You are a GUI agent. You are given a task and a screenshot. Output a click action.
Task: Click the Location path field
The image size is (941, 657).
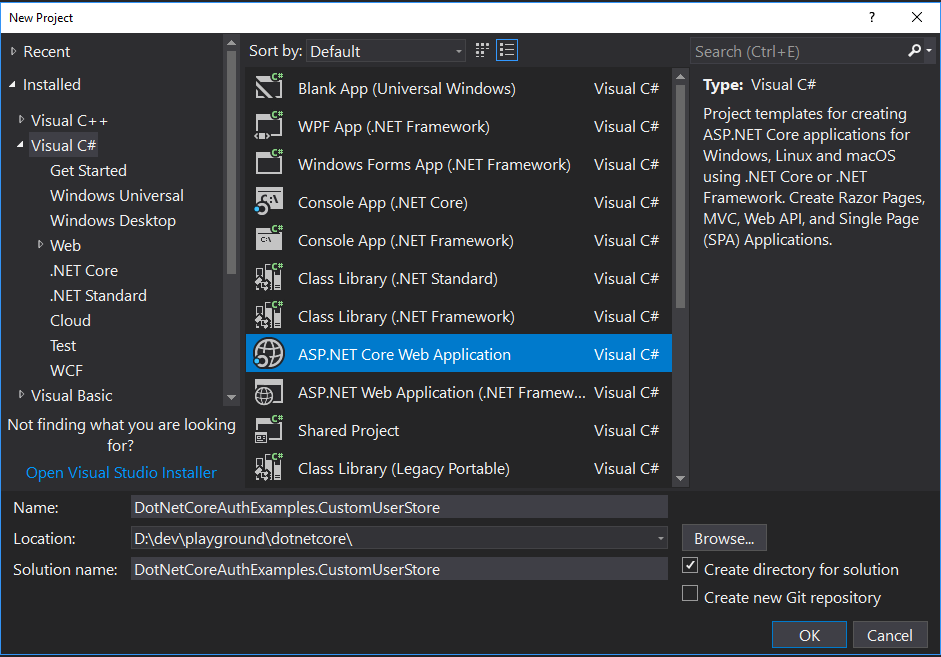[393, 538]
